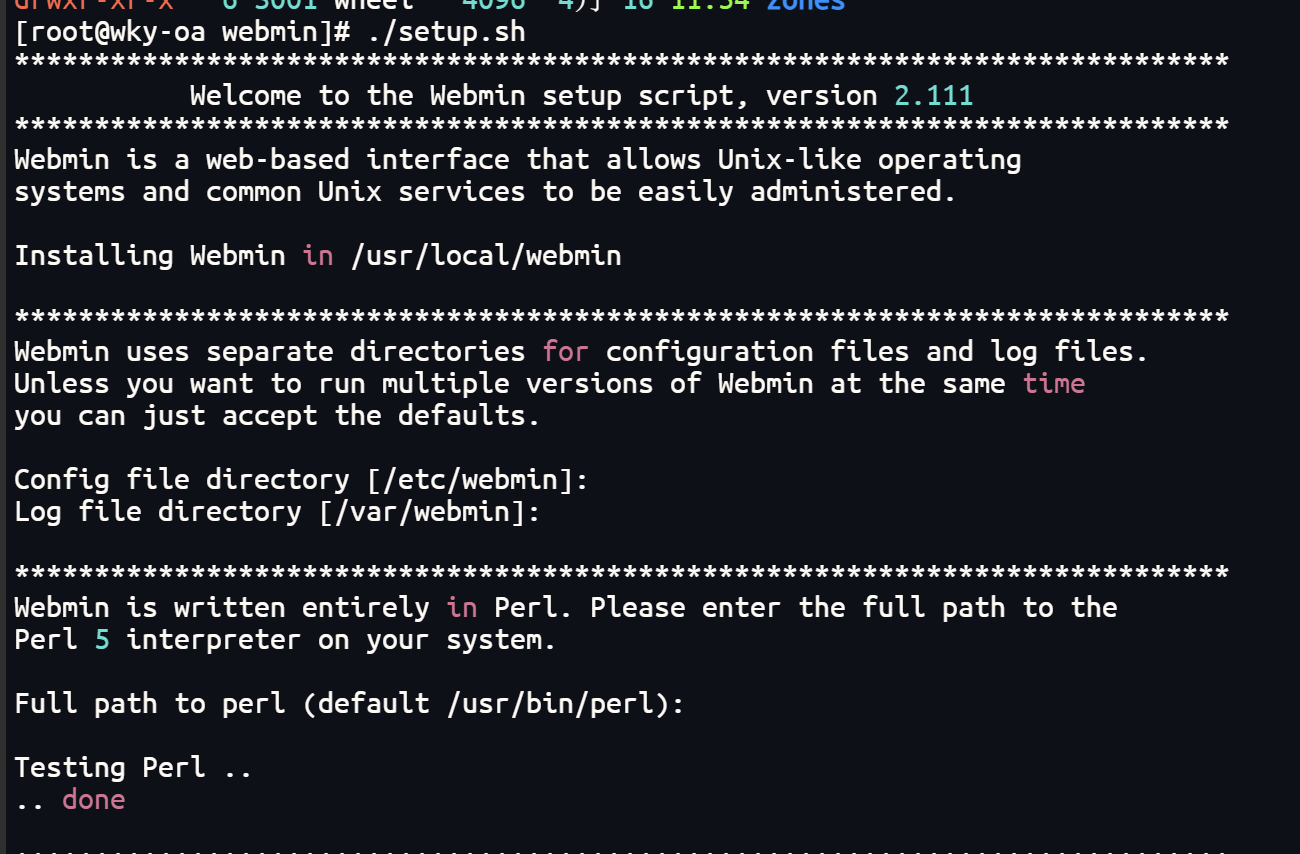Click the highlighted word "for"

point(566,352)
